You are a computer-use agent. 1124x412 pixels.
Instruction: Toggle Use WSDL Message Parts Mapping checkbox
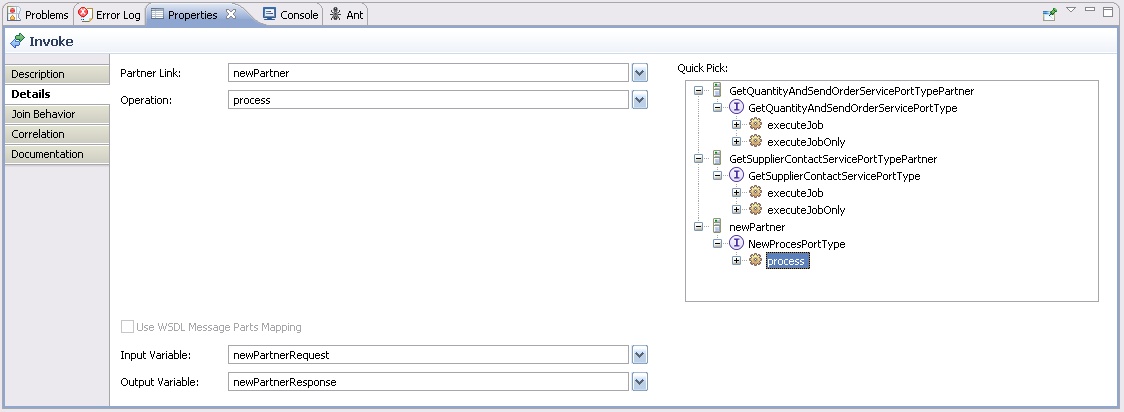point(127,327)
